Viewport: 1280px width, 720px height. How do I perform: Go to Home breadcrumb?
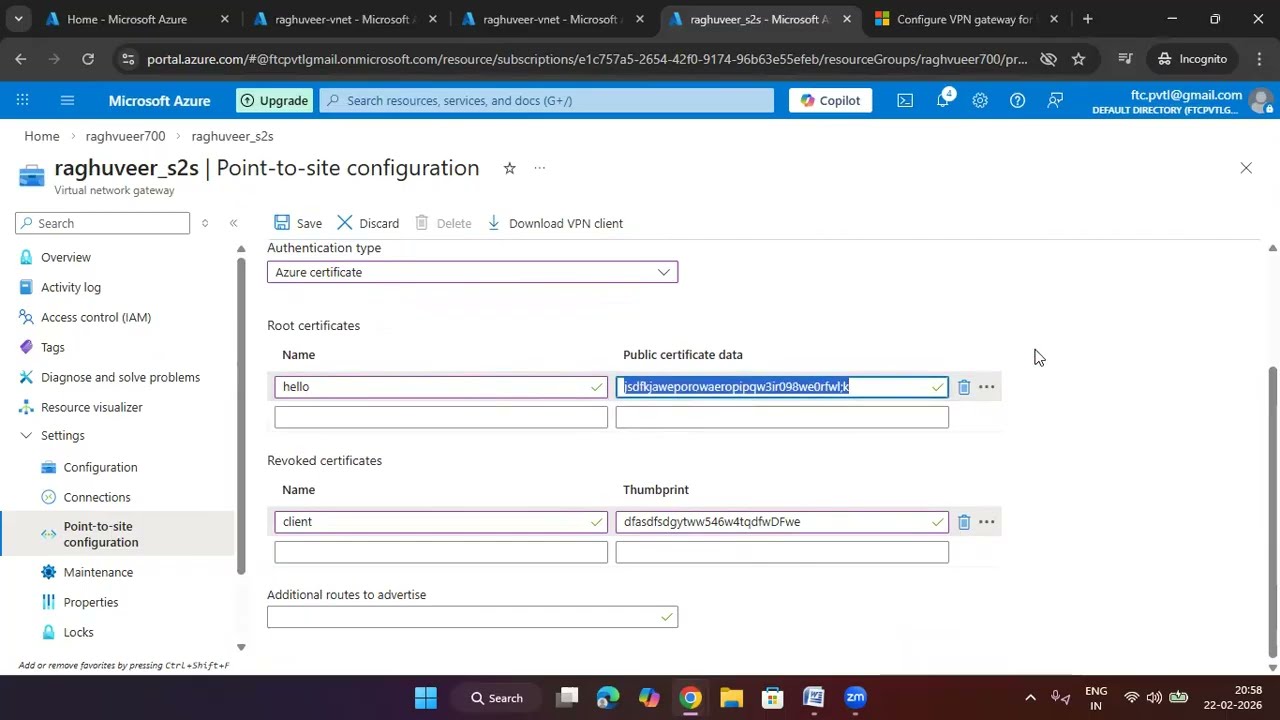tap(42, 136)
